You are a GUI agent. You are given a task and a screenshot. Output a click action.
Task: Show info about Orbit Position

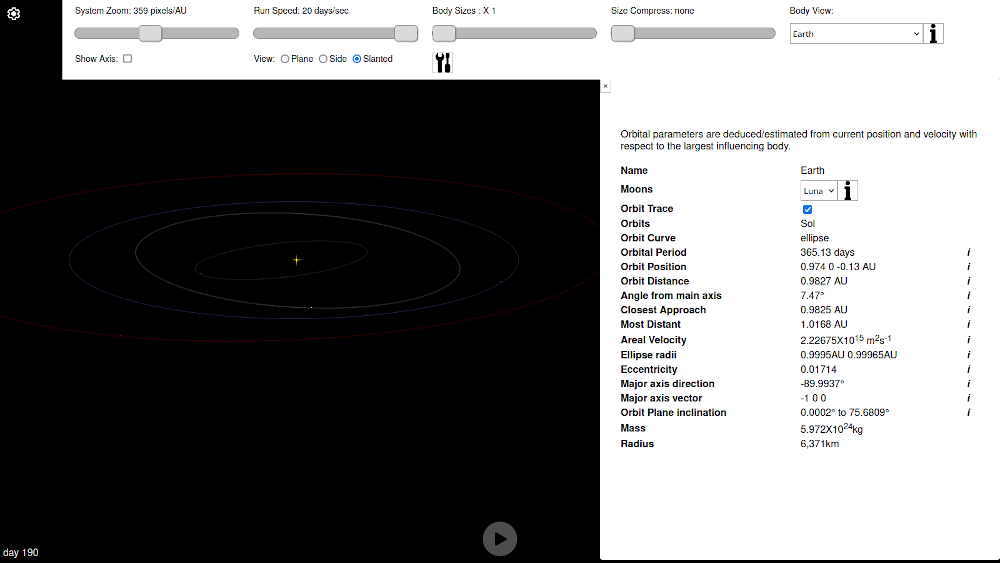point(968,267)
